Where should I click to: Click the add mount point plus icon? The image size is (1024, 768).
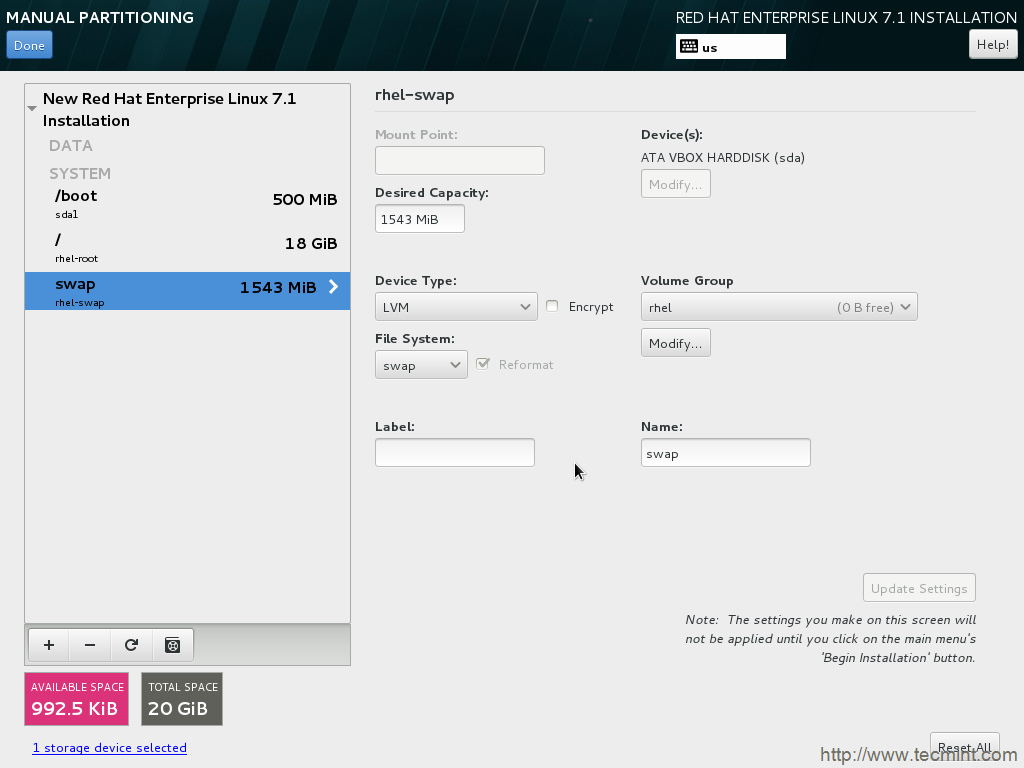point(49,645)
